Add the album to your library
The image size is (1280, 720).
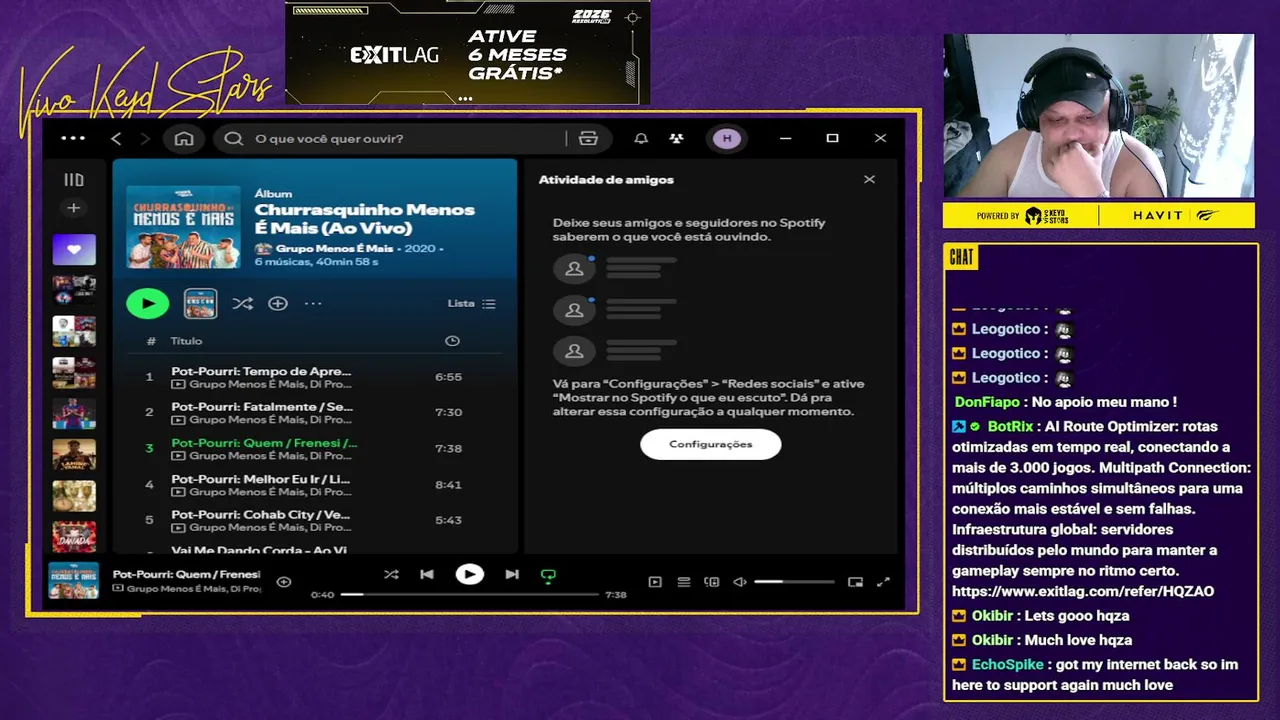(278, 303)
